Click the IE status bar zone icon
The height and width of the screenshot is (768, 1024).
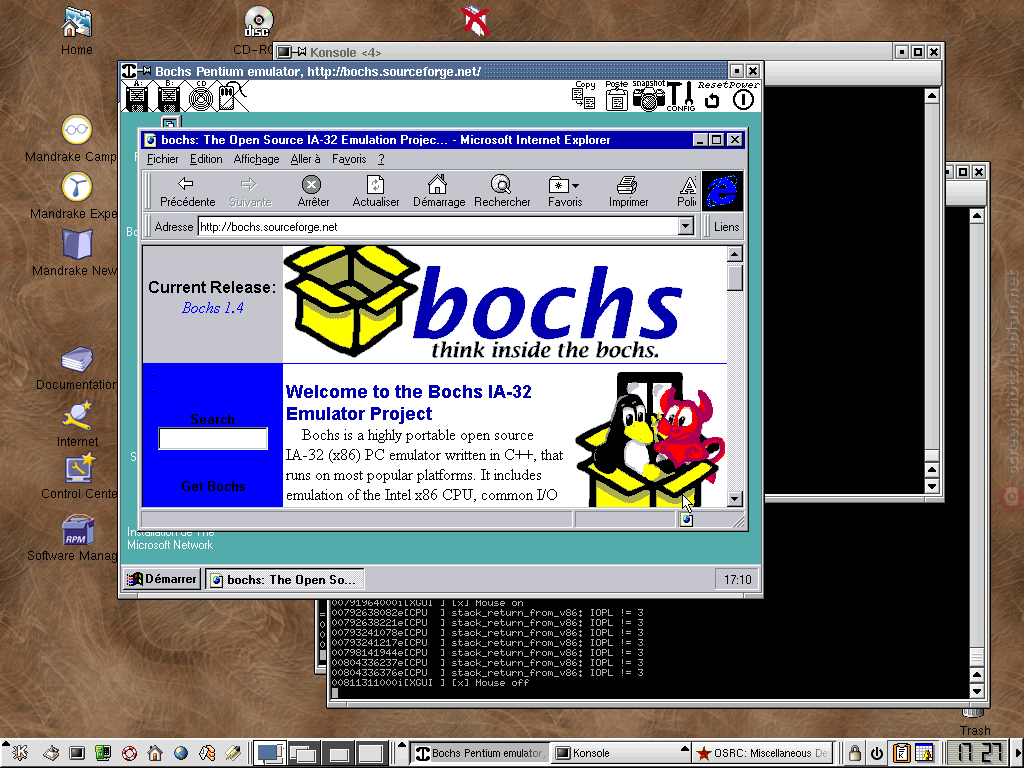pyautogui.click(x=686, y=520)
